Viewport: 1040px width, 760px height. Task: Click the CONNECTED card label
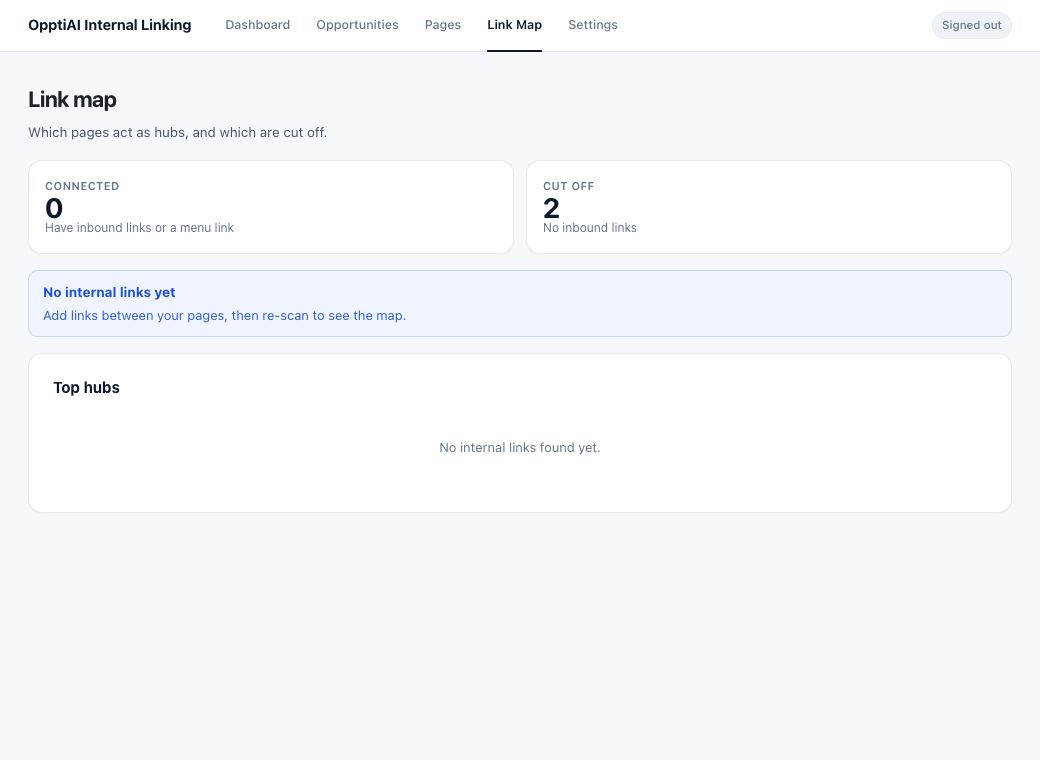[82, 186]
